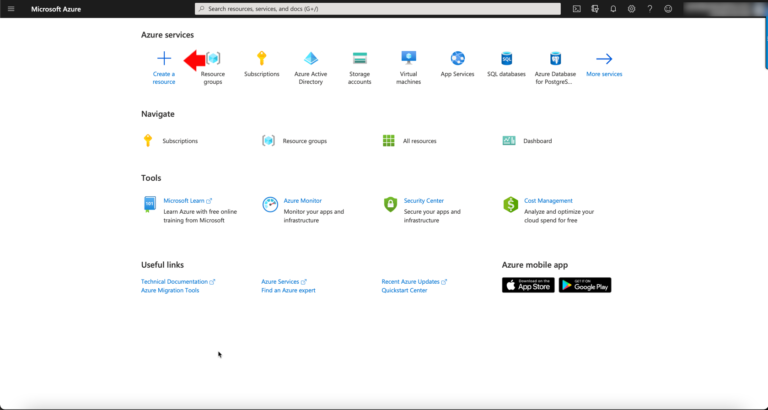768x410 pixels.
Task: Open Azure Migration Tools link
Action: 170,290
